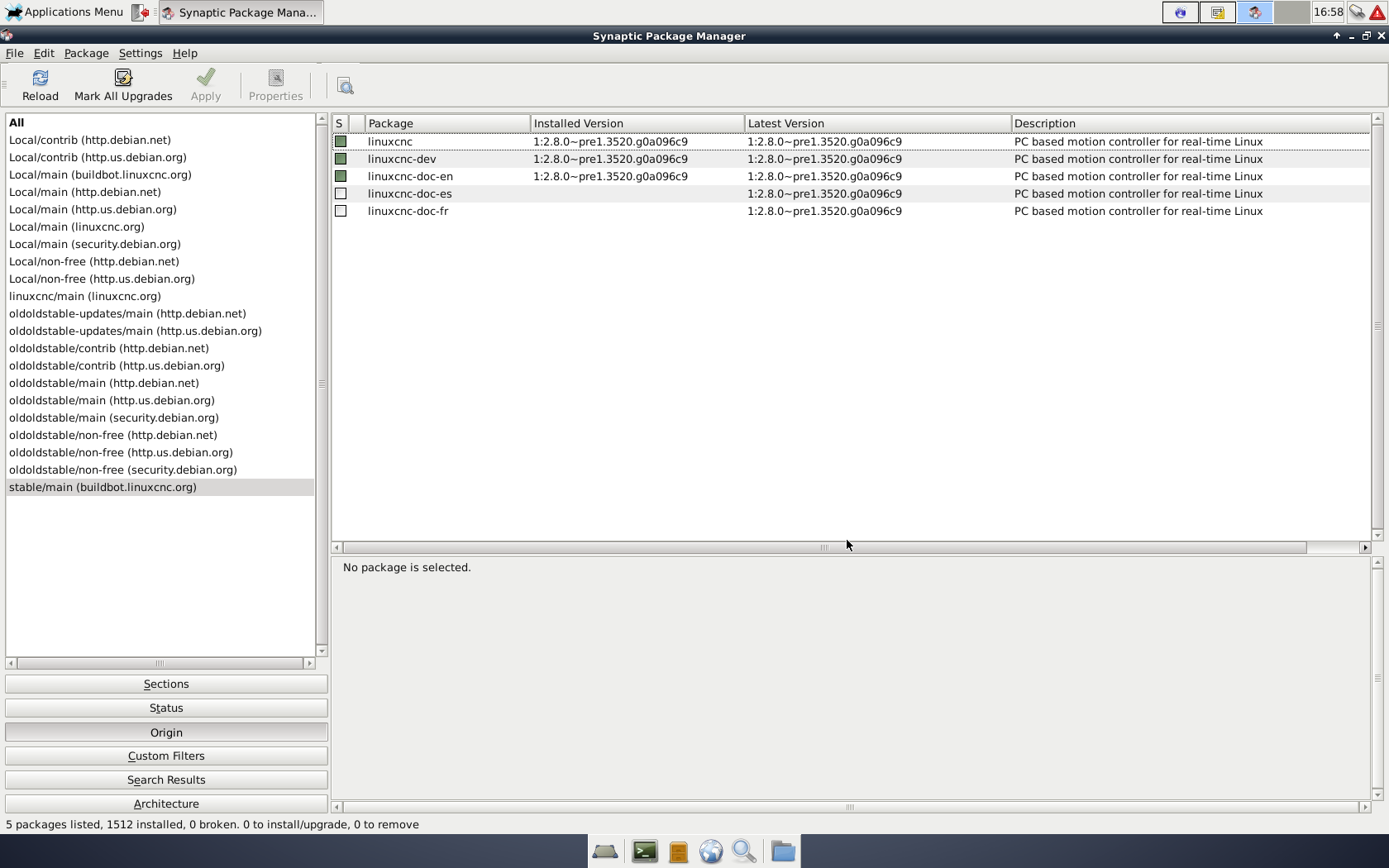Click the Origin filter button
This screenshot has height=868, width=1389.
(x=166, y=732)
